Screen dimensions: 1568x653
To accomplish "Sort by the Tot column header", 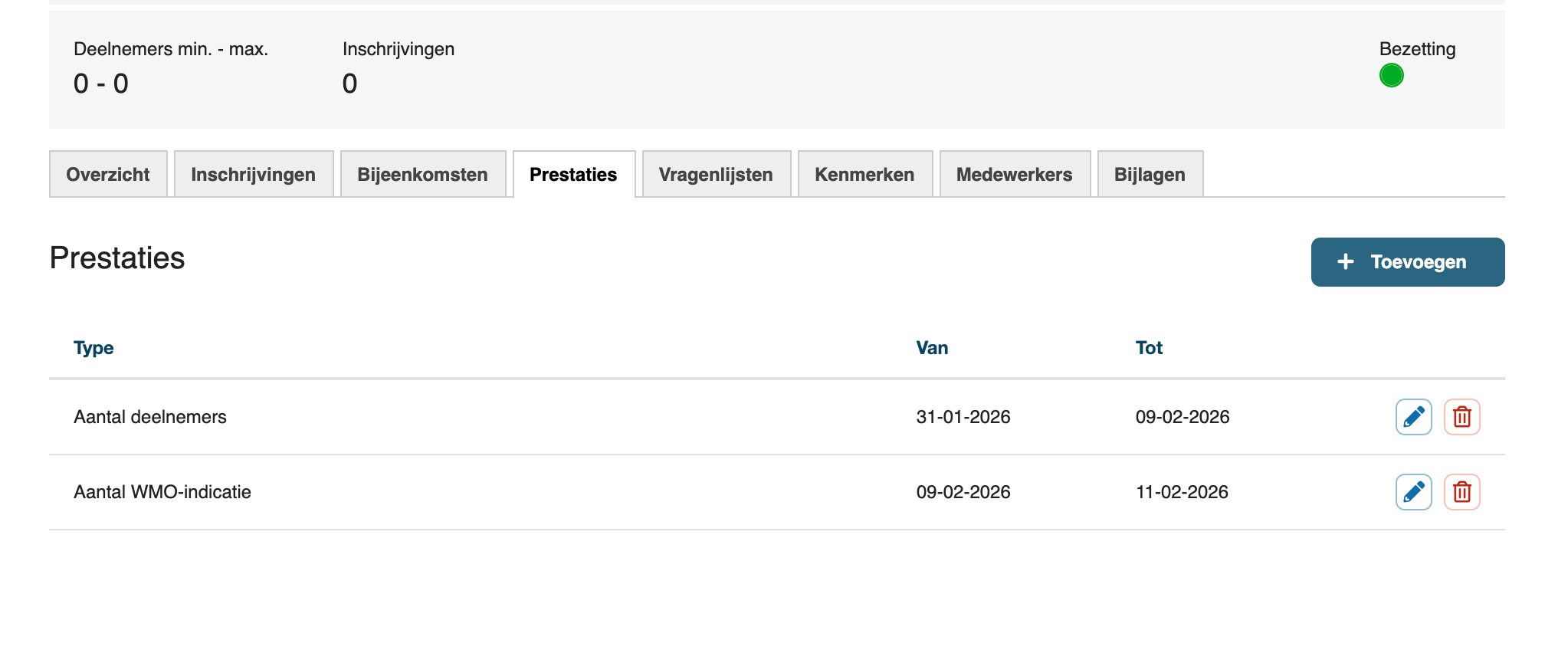I will click(x=1149, y=348).
